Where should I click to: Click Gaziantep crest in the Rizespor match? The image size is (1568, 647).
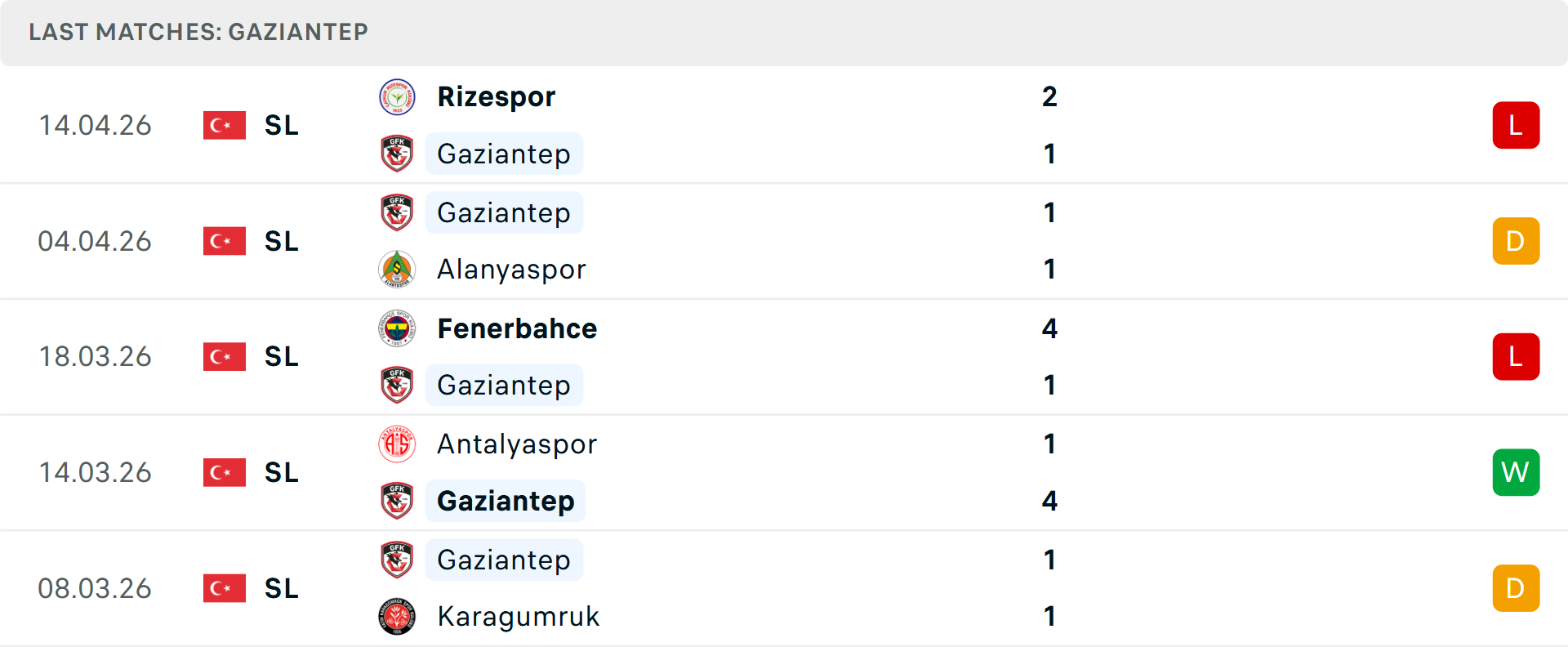[397, 154]
